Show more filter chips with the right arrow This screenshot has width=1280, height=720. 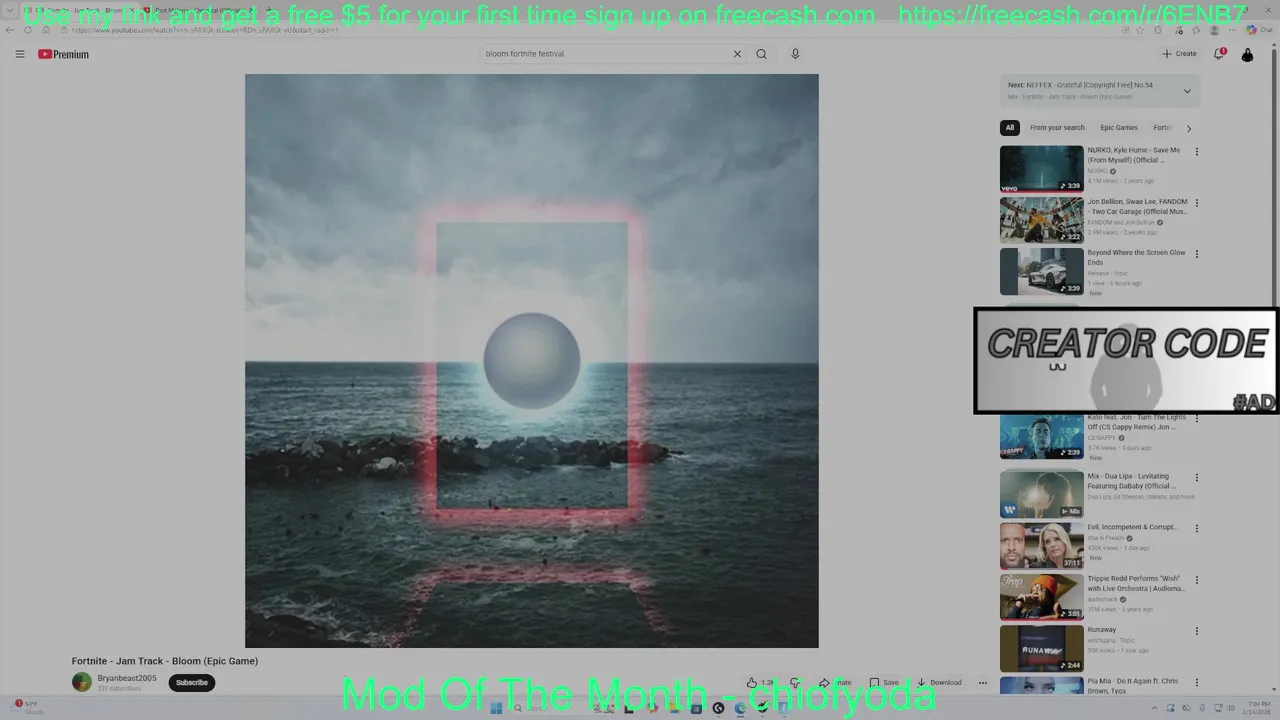pyautogui.click(x=1188, y=128)
